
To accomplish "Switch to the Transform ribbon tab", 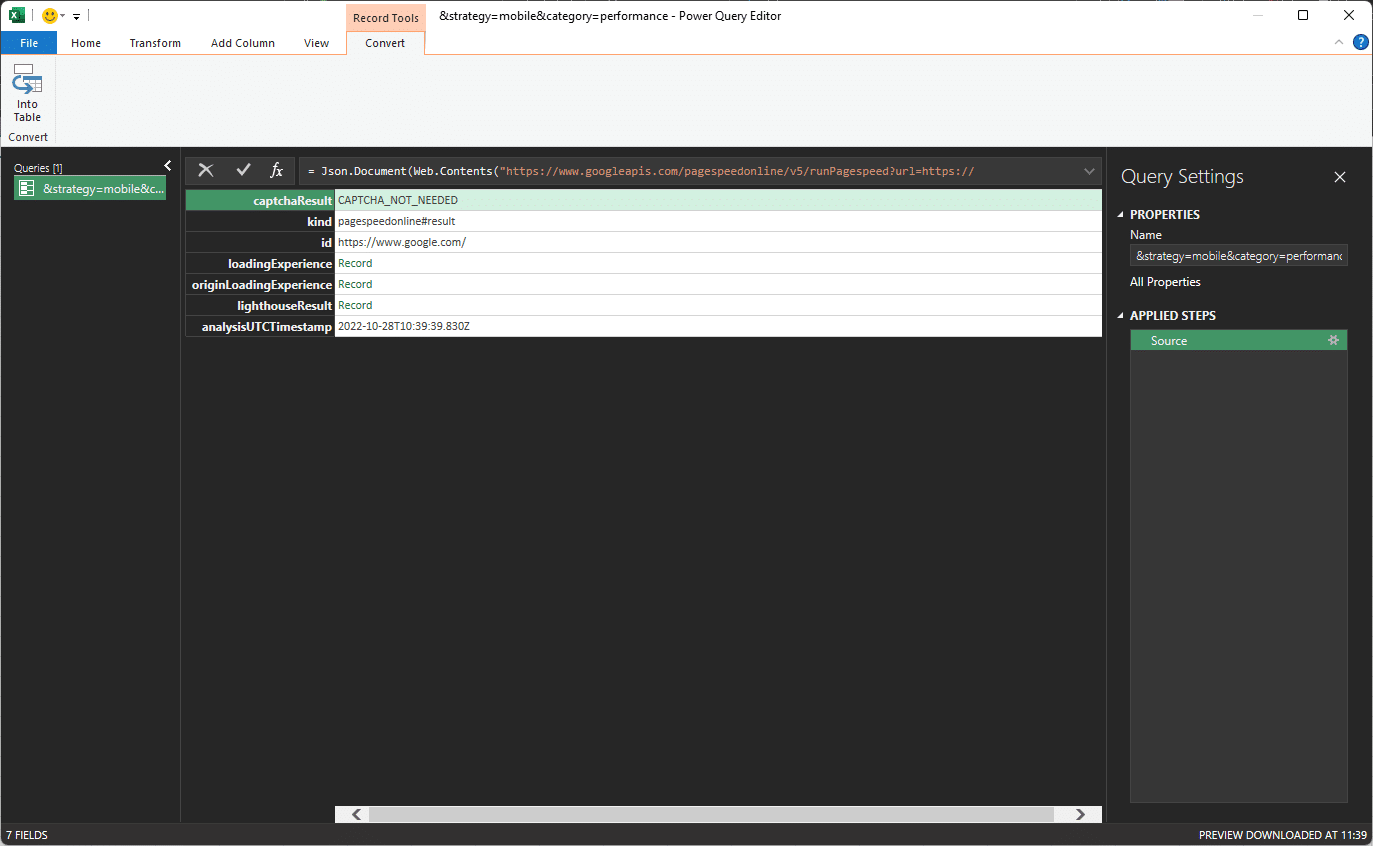I will pyautogui.click(x=155, y=43).
